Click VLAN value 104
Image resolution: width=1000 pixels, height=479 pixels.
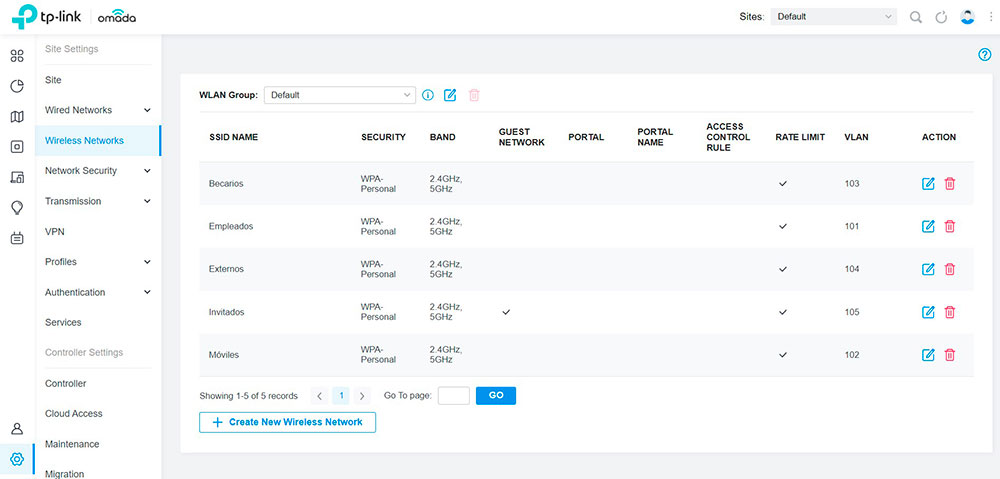852,269
